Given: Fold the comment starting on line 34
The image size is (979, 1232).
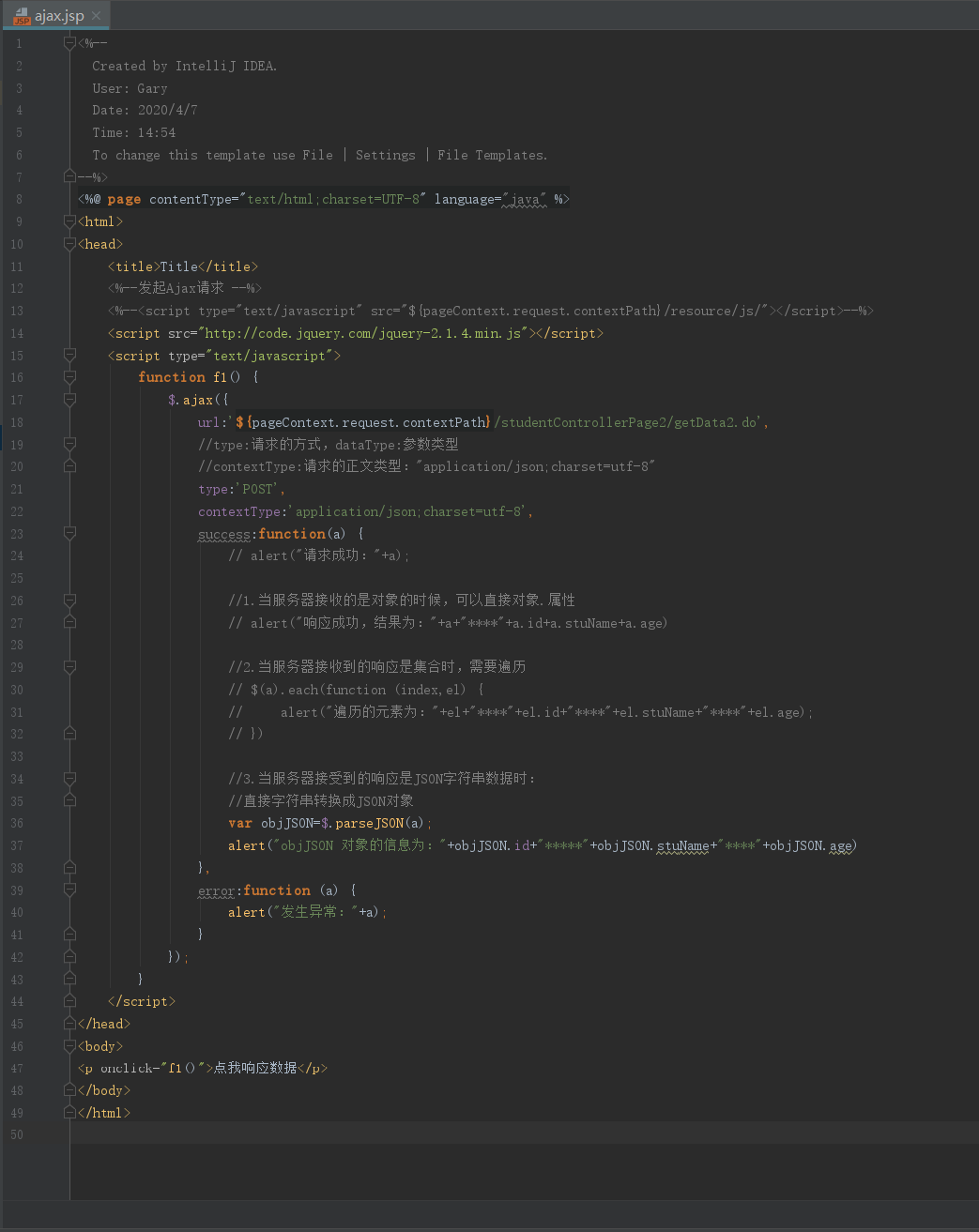Looking at the screenshot, I should pos(69,778).
